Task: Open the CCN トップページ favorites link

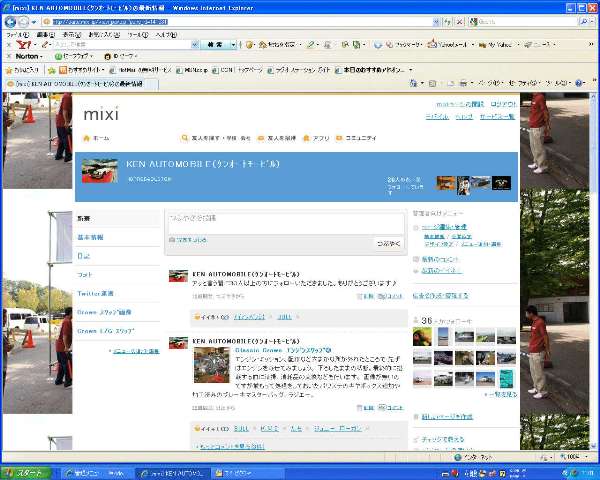Action: click(x=238, y=70)
